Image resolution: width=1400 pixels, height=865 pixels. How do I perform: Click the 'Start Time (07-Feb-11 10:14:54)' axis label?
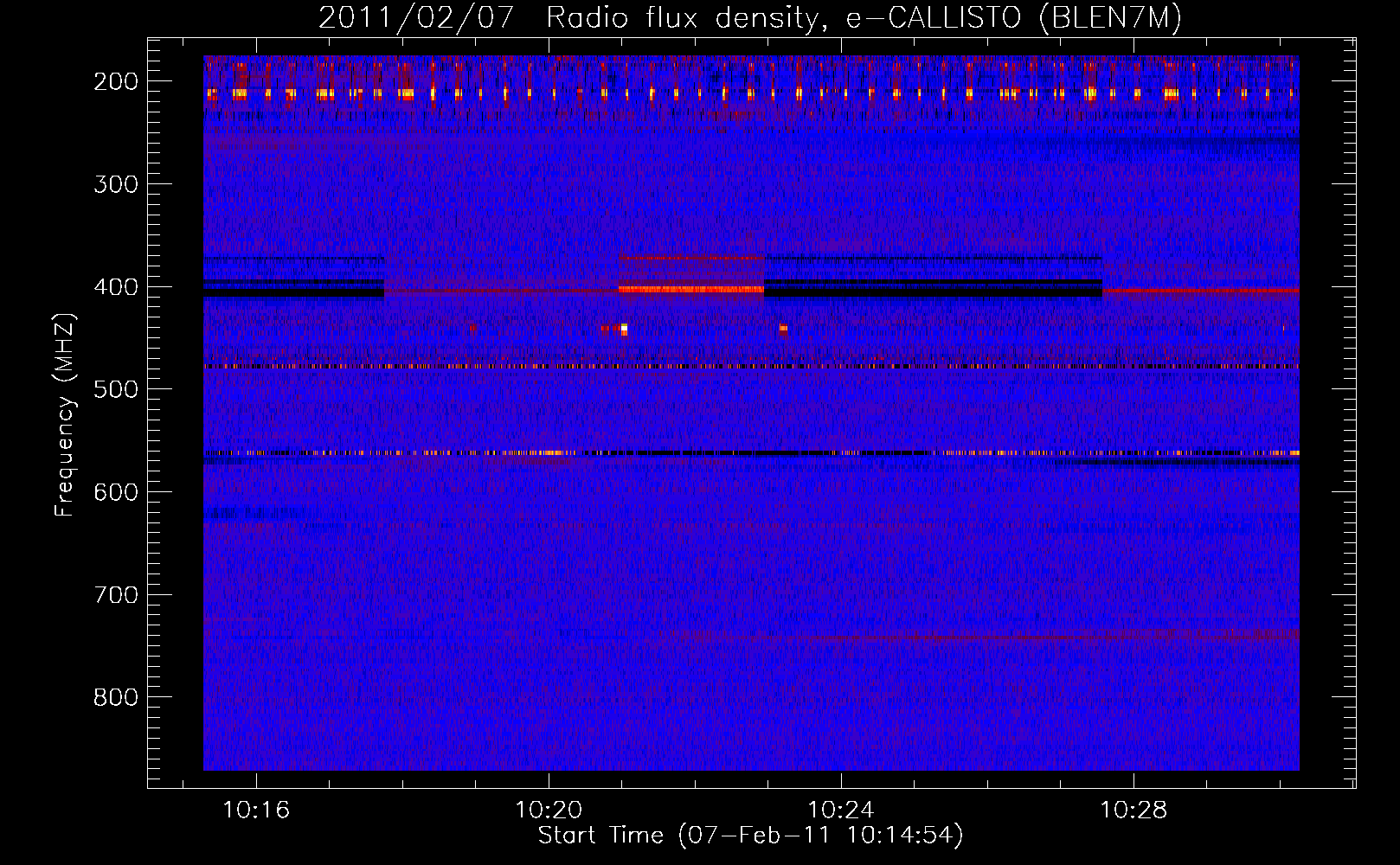click(750, 836)
